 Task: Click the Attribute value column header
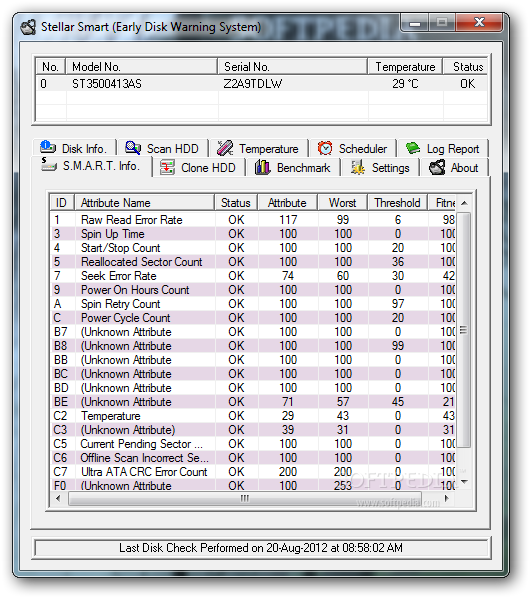click(288, 203)
